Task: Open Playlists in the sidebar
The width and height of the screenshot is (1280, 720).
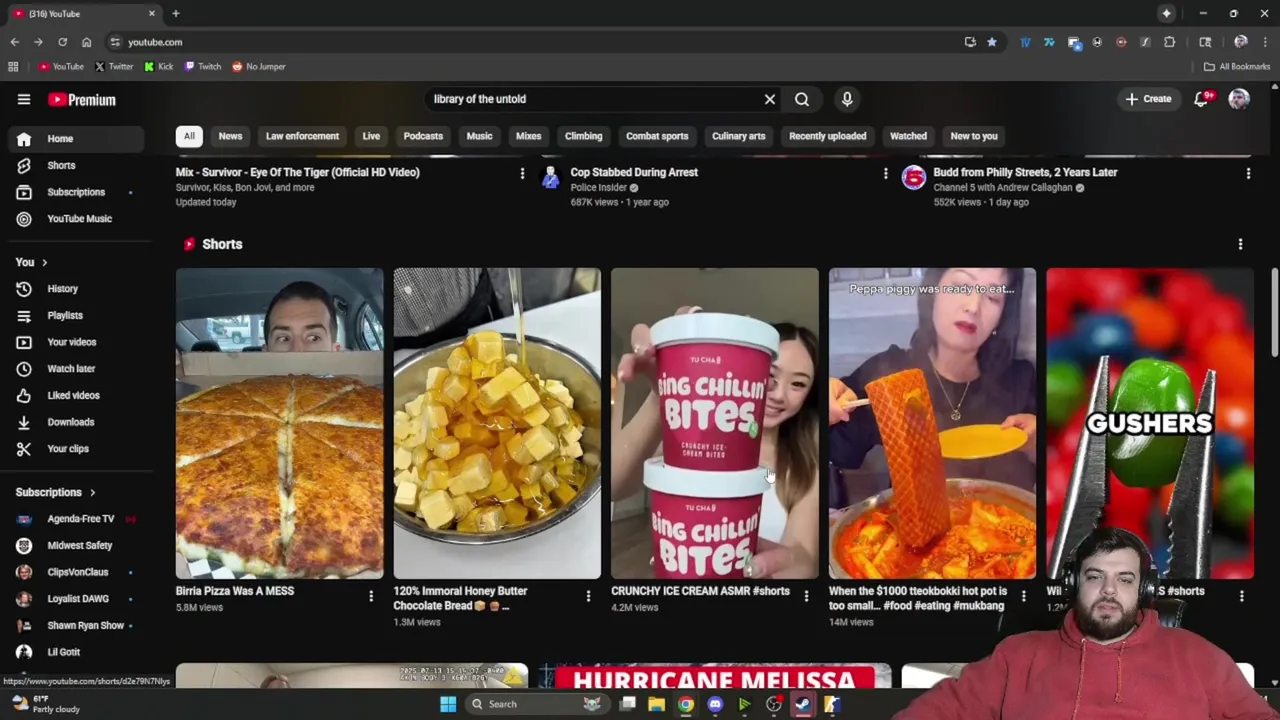Action: click(78, 315)
